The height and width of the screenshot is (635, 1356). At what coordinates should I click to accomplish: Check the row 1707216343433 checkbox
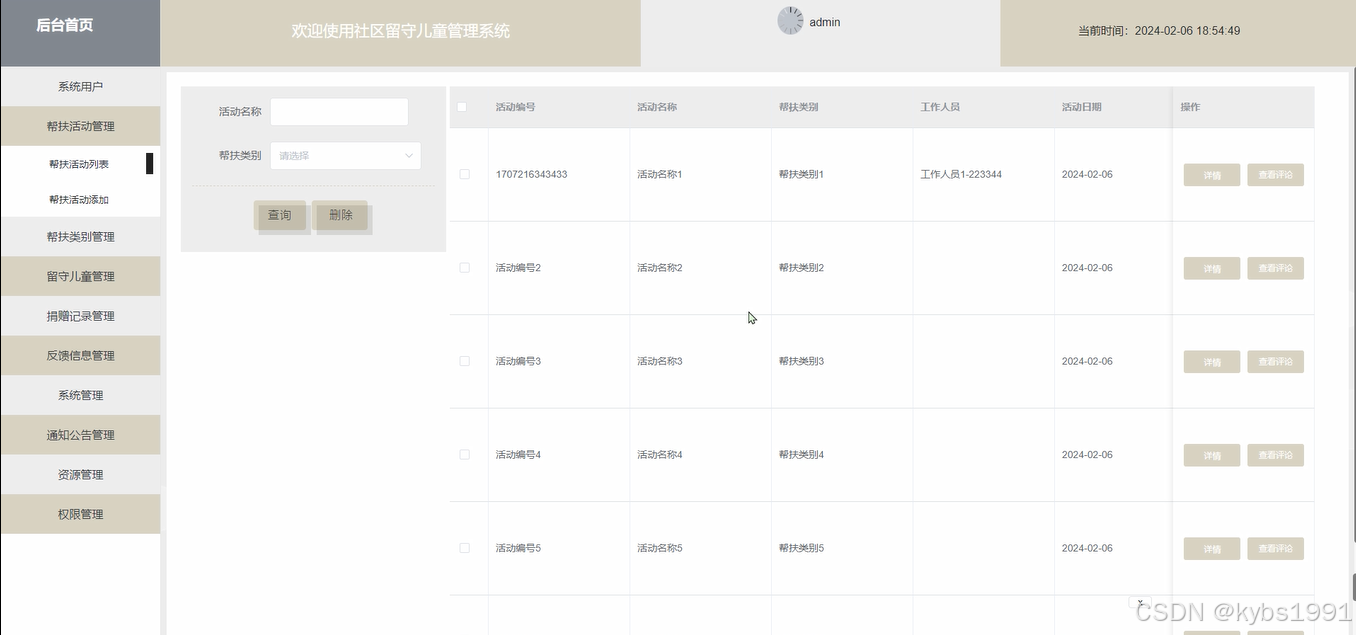pos(464,174)
